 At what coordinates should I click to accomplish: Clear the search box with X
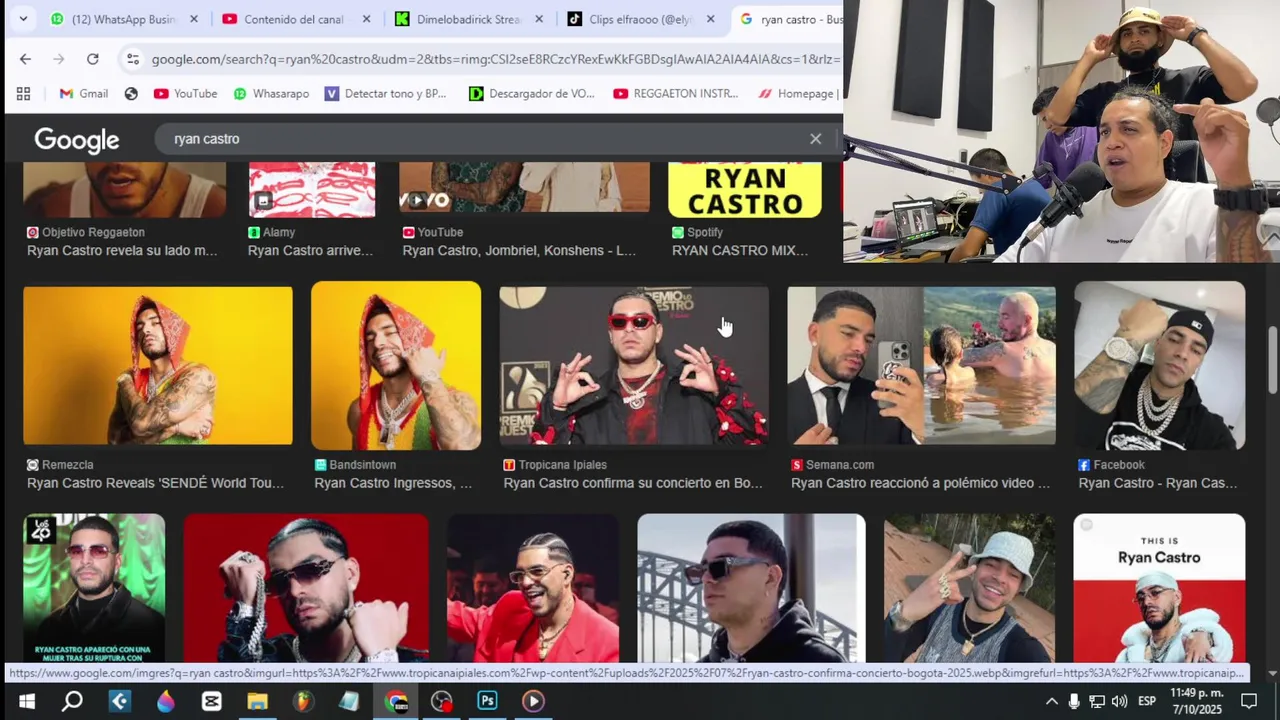click(816, 139)
